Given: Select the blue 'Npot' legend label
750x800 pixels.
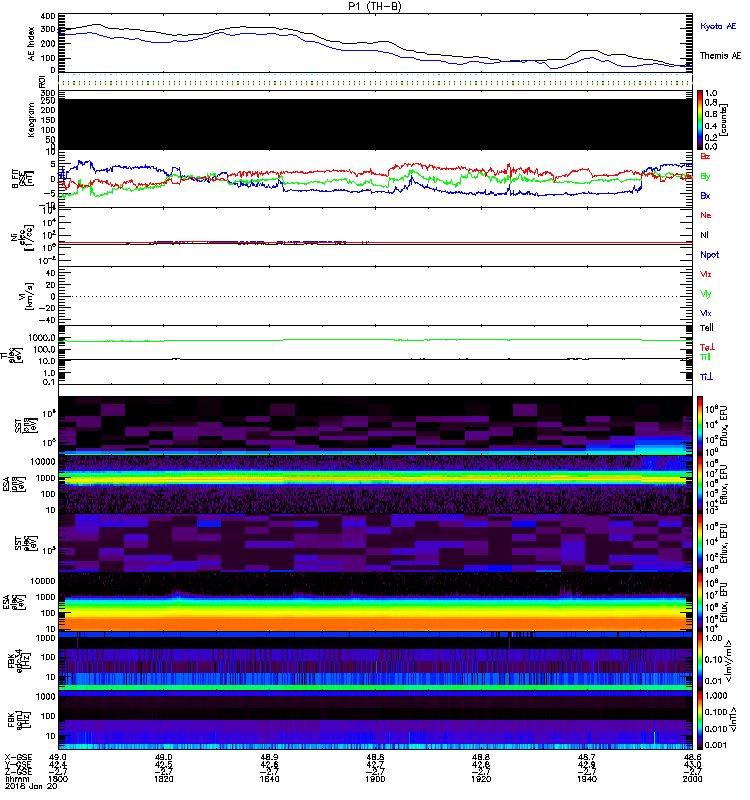Looking at the screenshot, I should coord(710,255).
